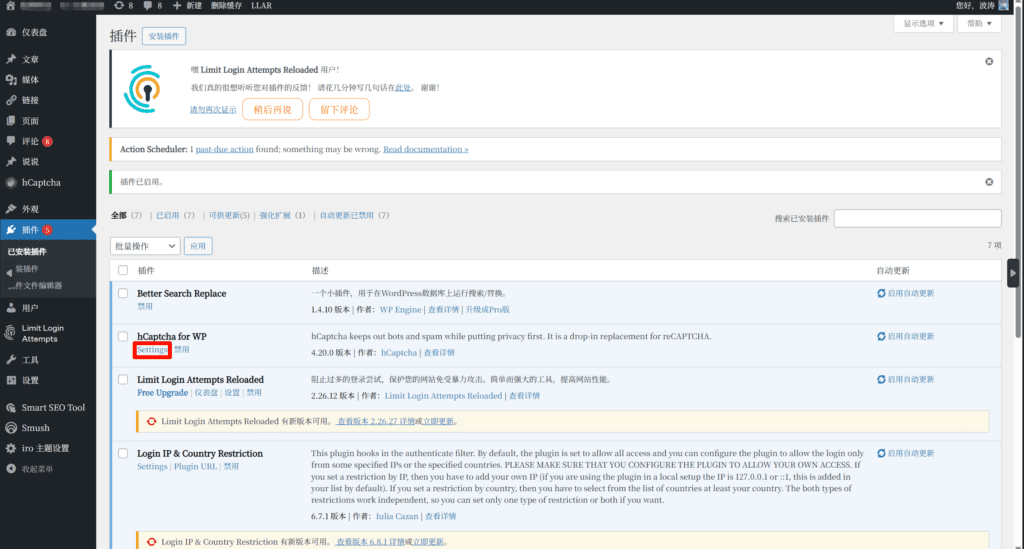Open the hCaptcha sidebar menu icon
This screenshot has height=549, width=1024.
[x=11, y=182]
